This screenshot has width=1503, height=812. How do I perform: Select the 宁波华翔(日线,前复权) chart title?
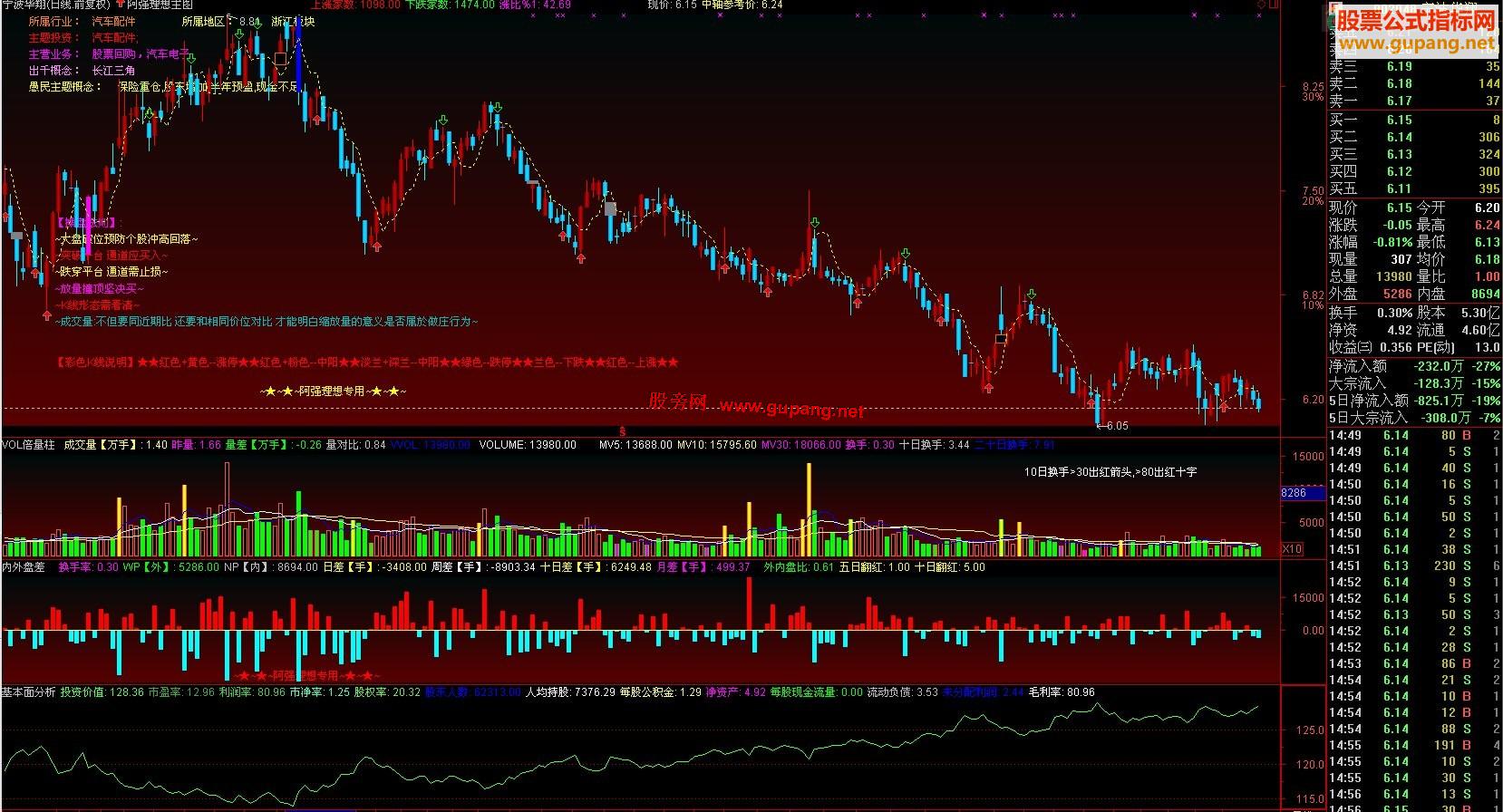pos(55,5)
